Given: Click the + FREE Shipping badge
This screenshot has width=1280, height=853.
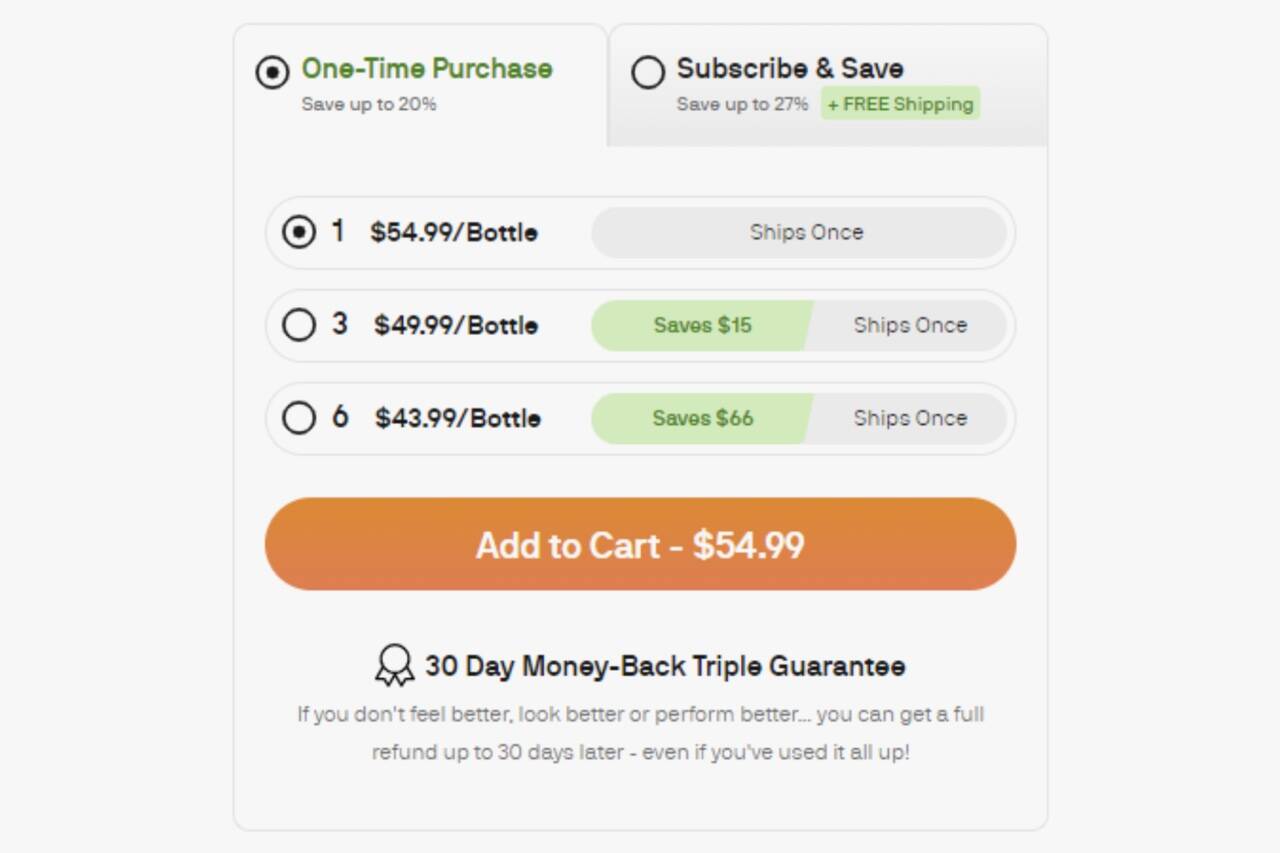Looking at the screenshot, I should pyautogui.click(x=900, y=104).
